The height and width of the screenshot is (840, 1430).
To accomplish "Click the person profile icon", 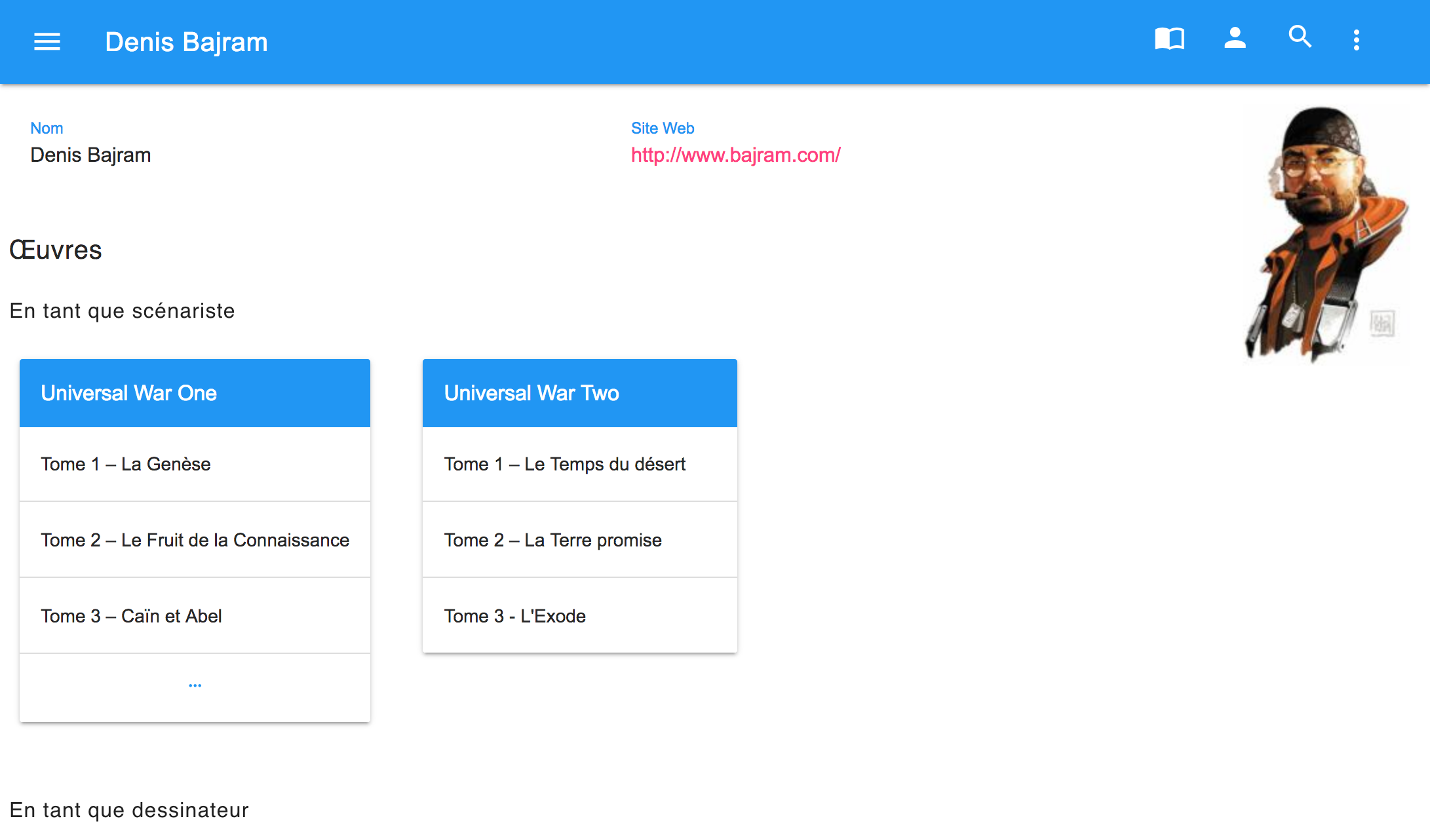I will point(1235,39).
